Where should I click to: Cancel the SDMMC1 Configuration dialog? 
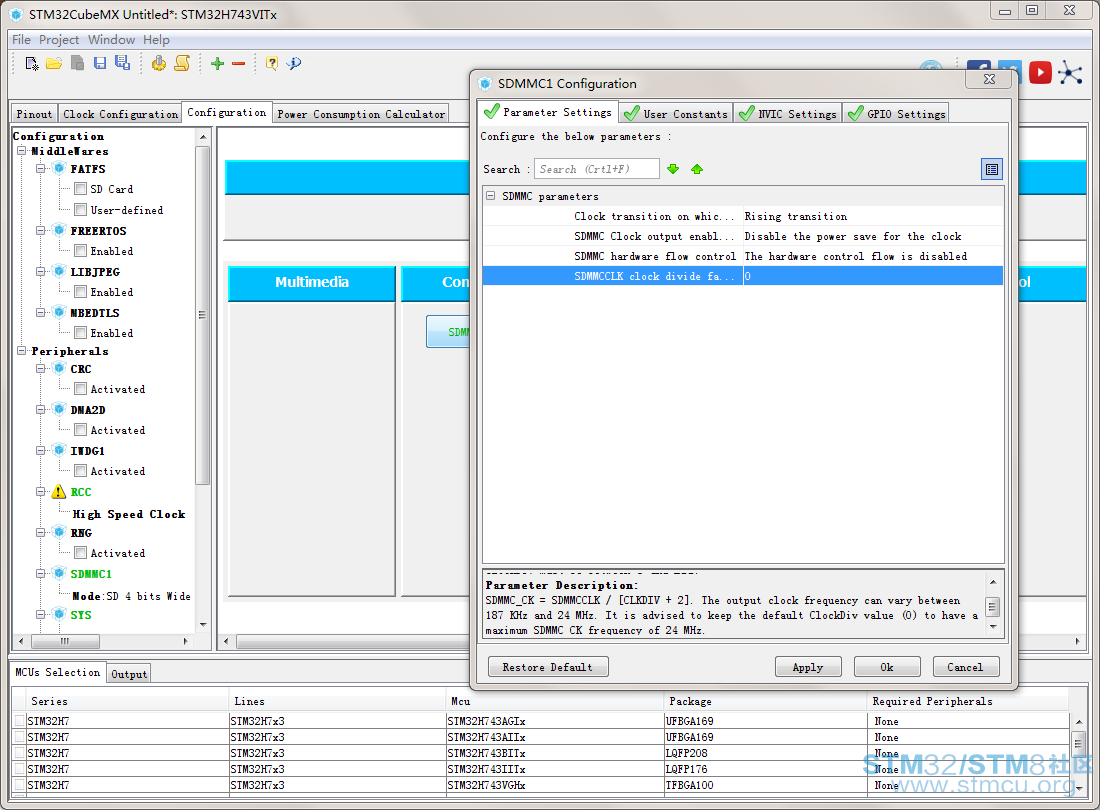click(965, 667)
